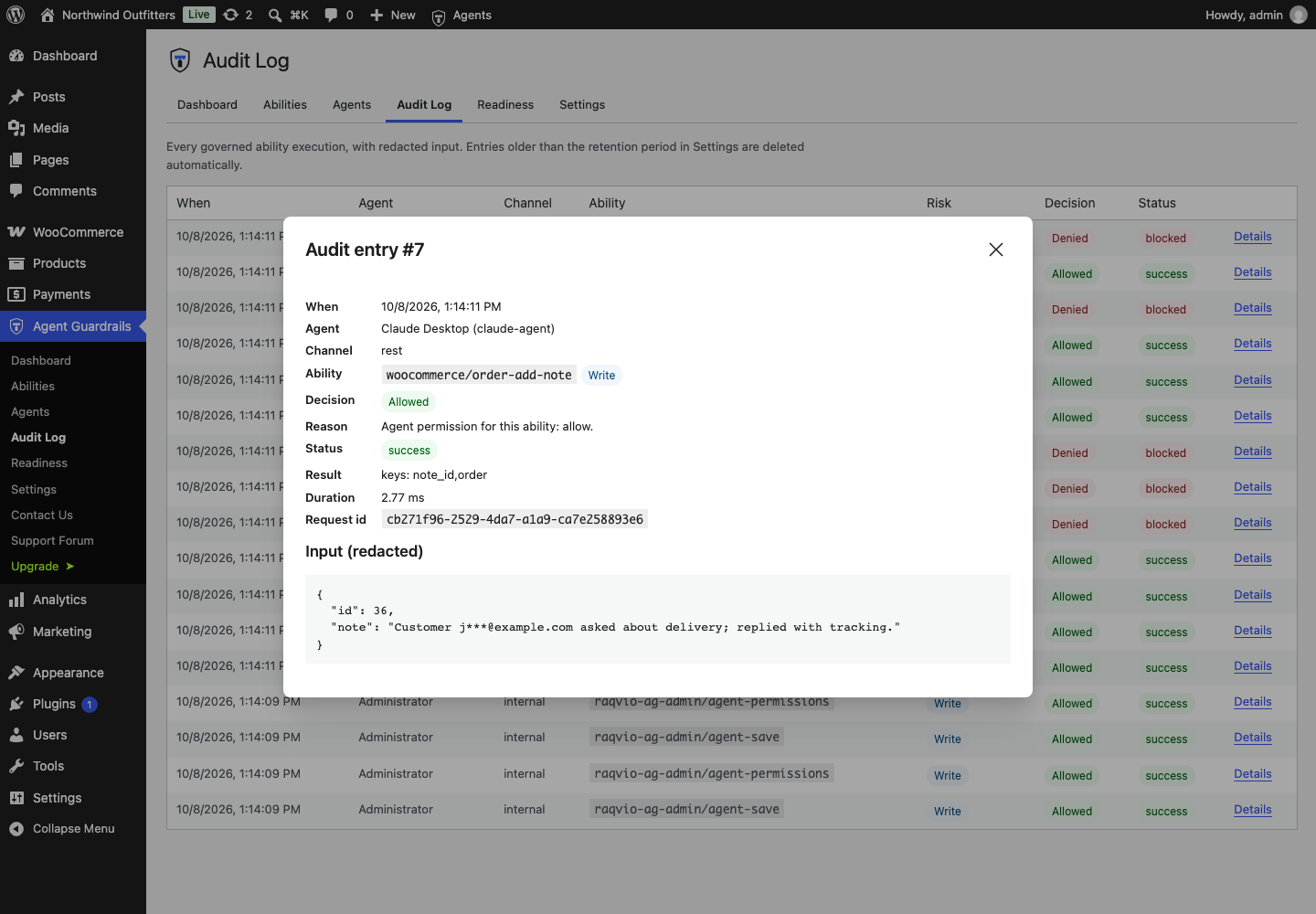The width and height of the screenshot is (1316, 914).
Task: Open the New content dropdown in admin bar
Action: tap(392, 15)
